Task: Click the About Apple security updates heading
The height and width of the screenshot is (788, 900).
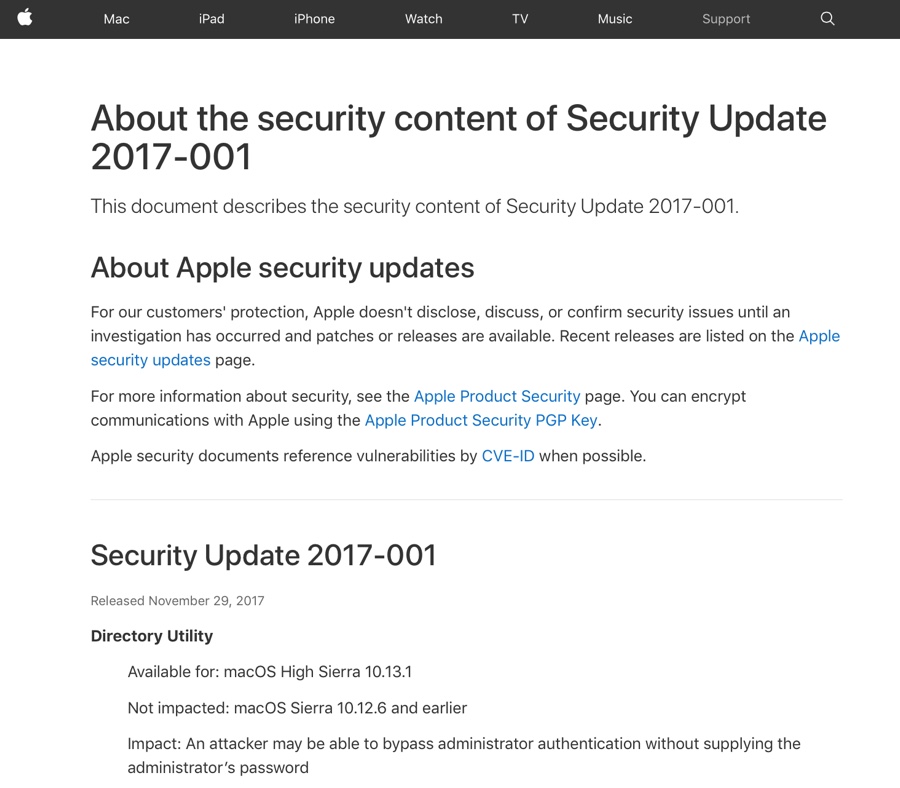Action: (282, 268)
